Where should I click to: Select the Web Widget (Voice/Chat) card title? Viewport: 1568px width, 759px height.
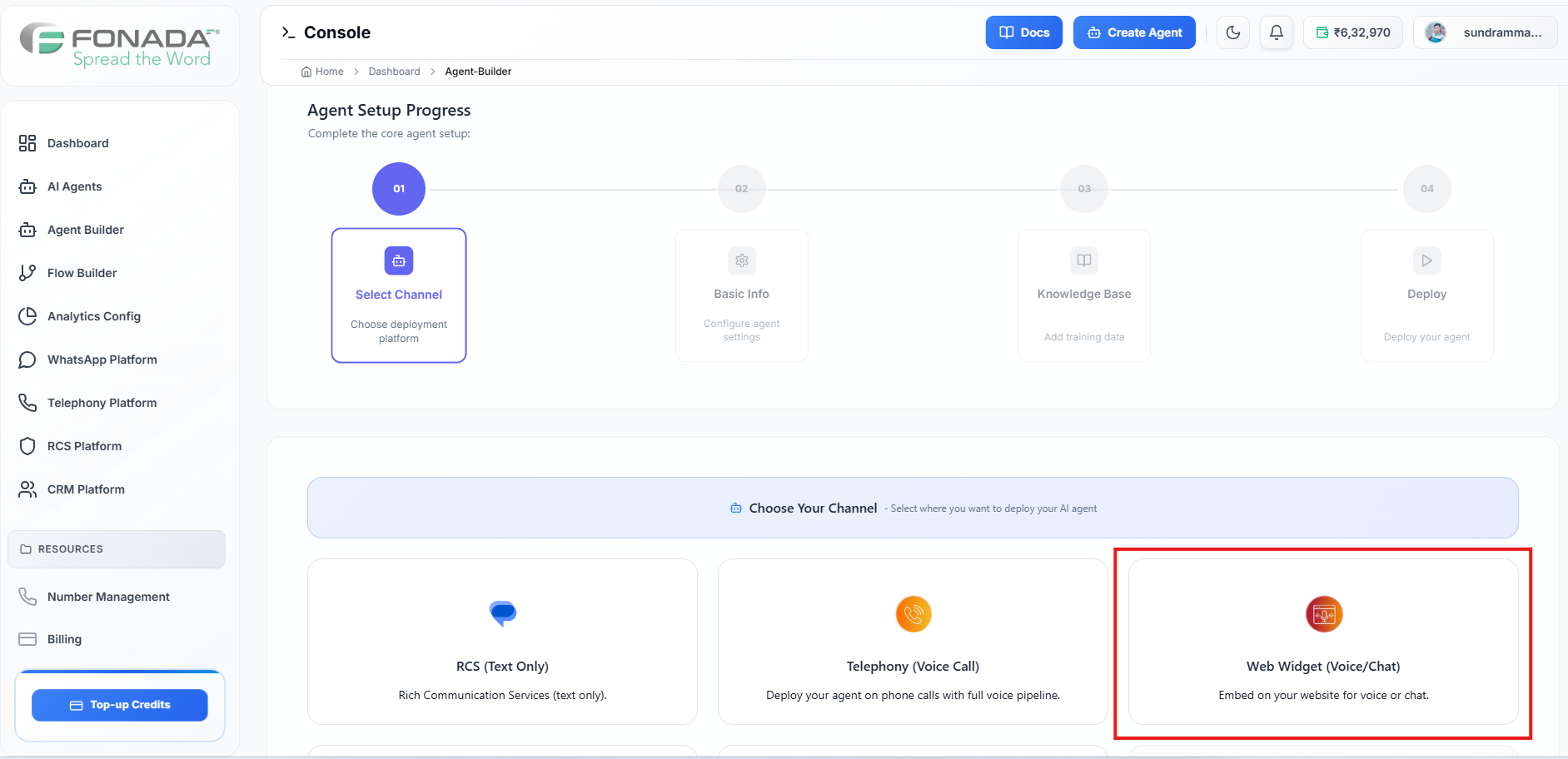point(1323,667)
